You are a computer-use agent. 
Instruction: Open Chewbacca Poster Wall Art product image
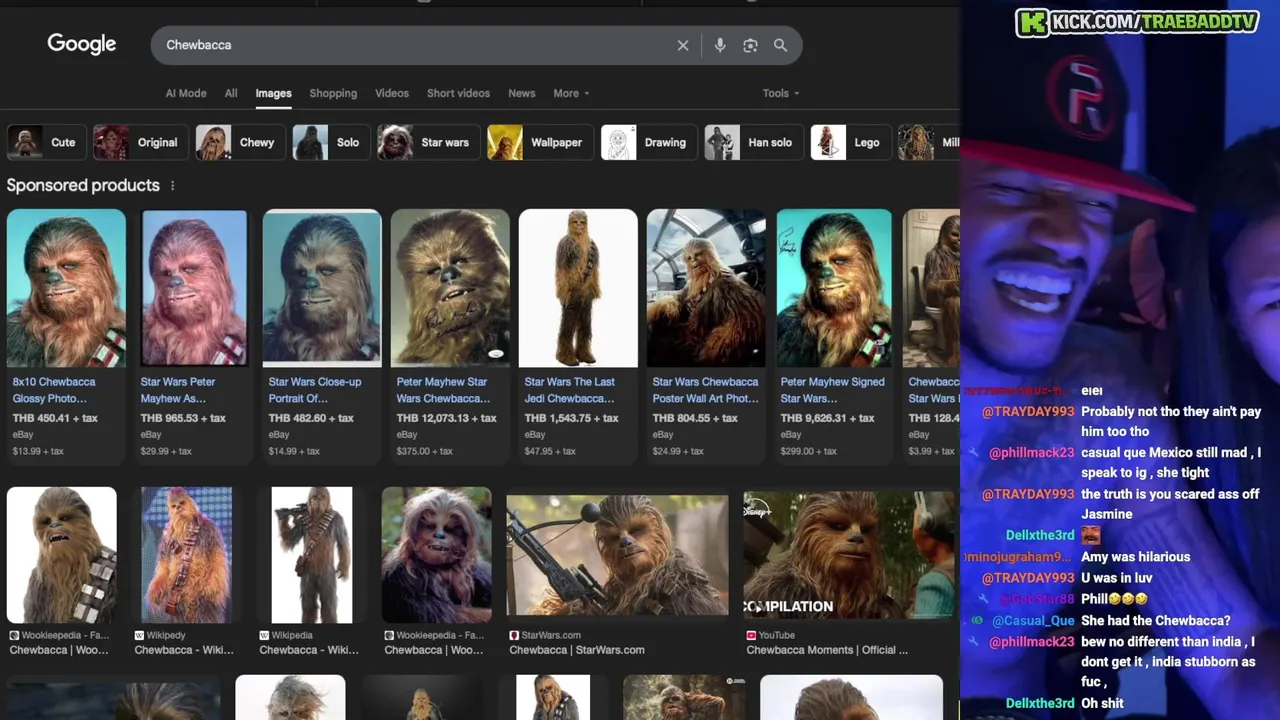tap(706, 288)
